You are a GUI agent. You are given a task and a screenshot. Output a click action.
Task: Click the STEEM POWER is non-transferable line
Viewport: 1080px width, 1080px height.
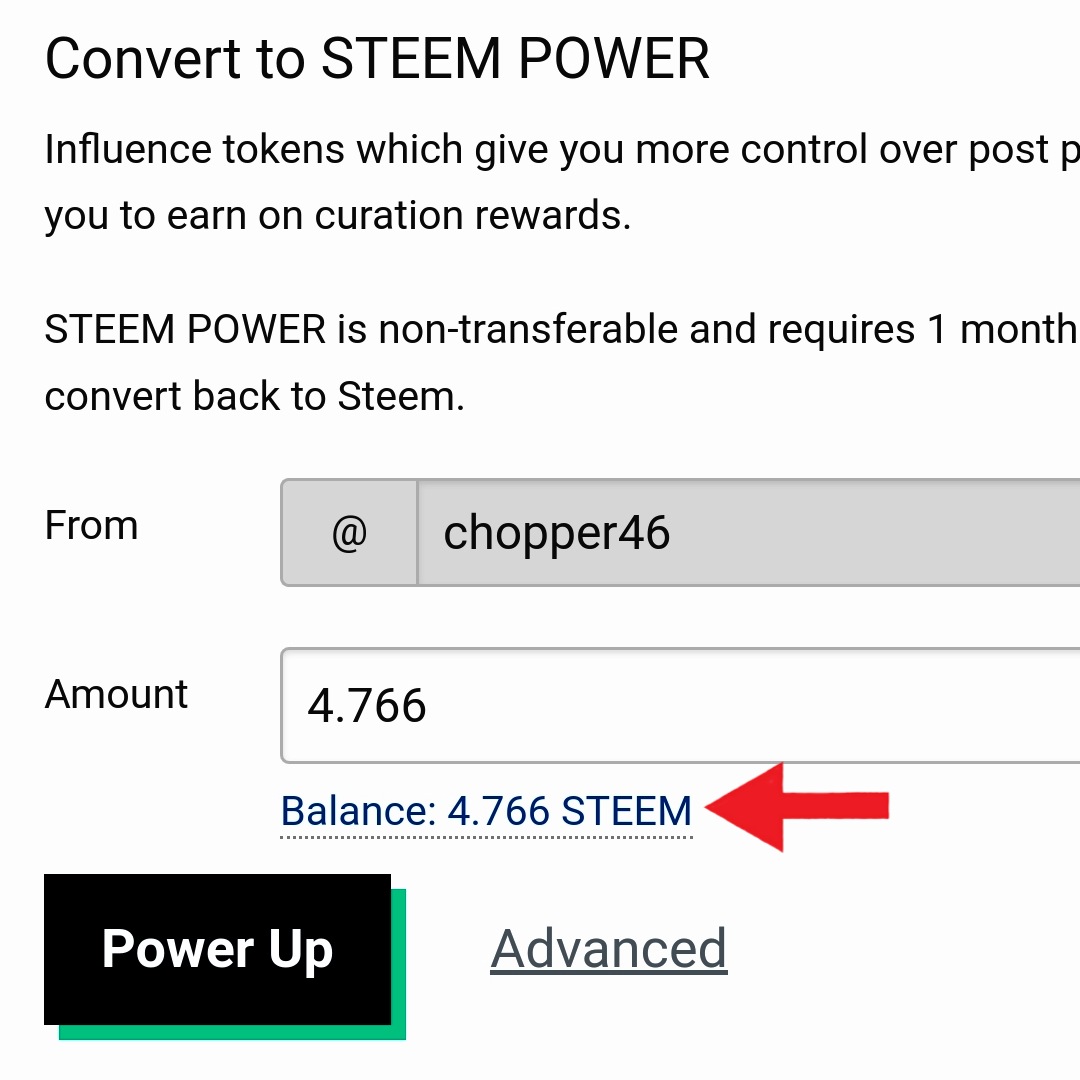(x=562, y=329)
